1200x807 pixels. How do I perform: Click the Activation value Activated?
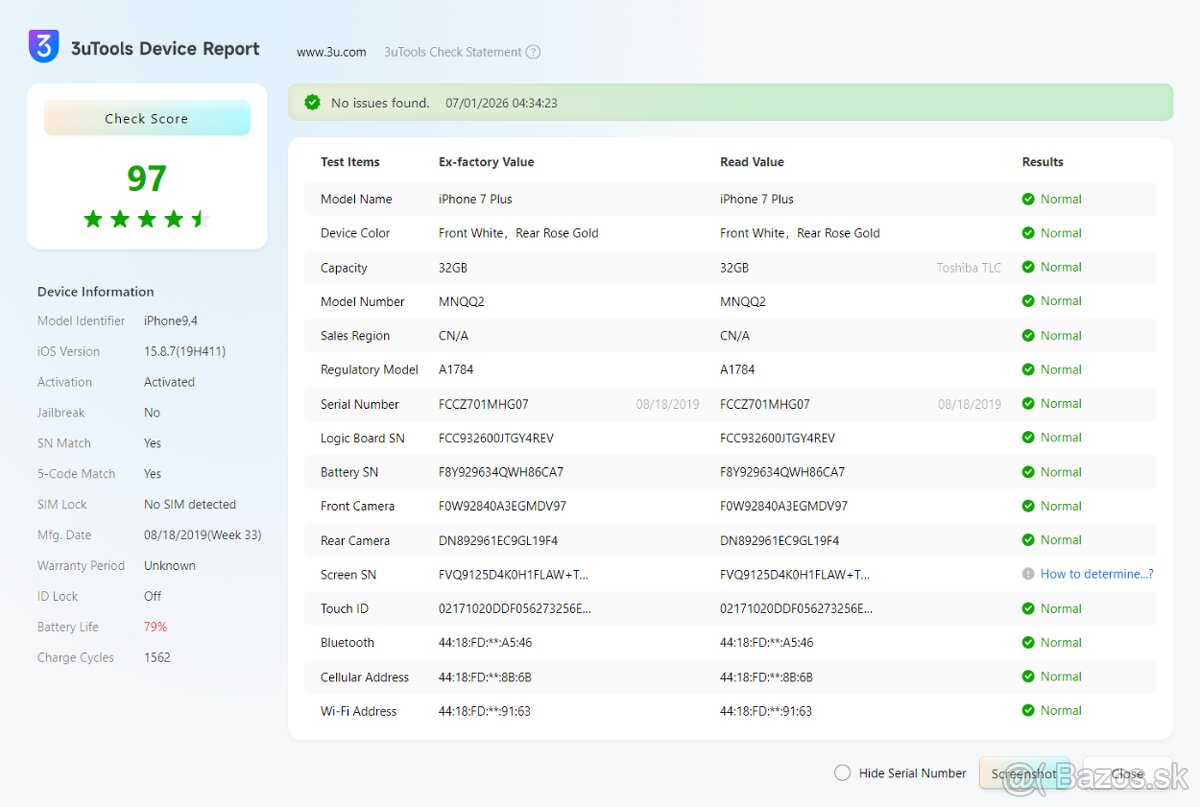click(x=169, y=382)
